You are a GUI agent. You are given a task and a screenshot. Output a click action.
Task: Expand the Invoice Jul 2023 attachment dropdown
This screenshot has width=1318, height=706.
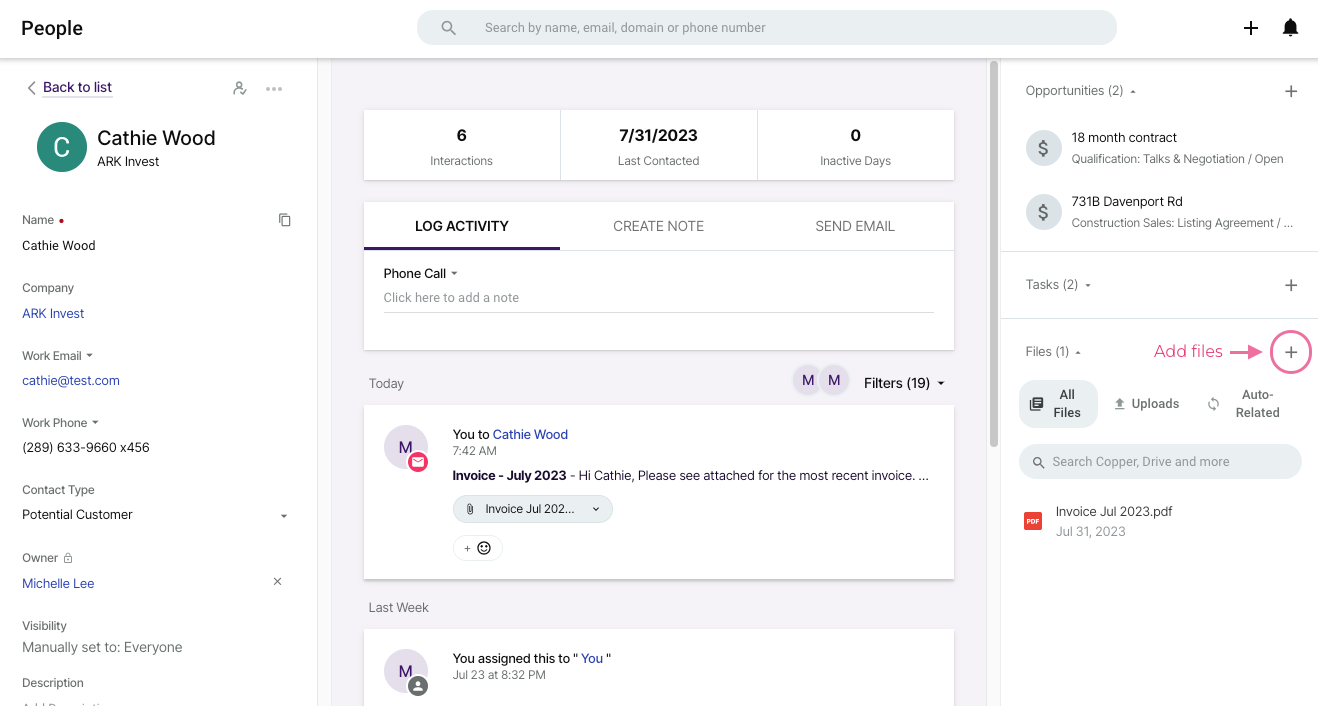click(x=596, y=509)
